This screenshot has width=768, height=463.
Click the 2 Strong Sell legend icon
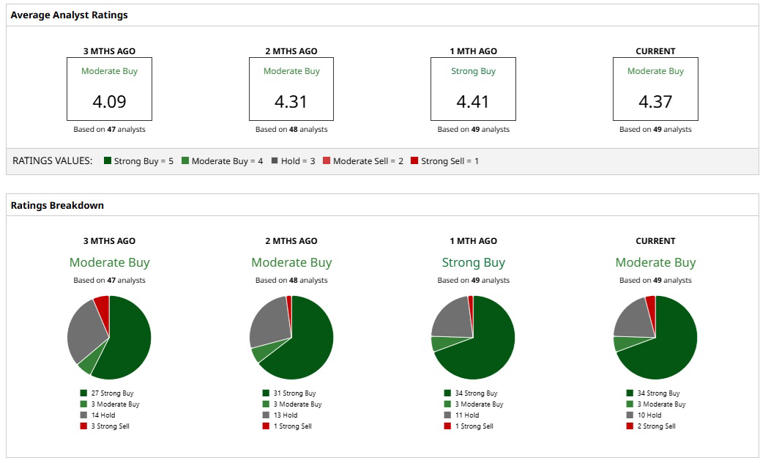(630, 426)
